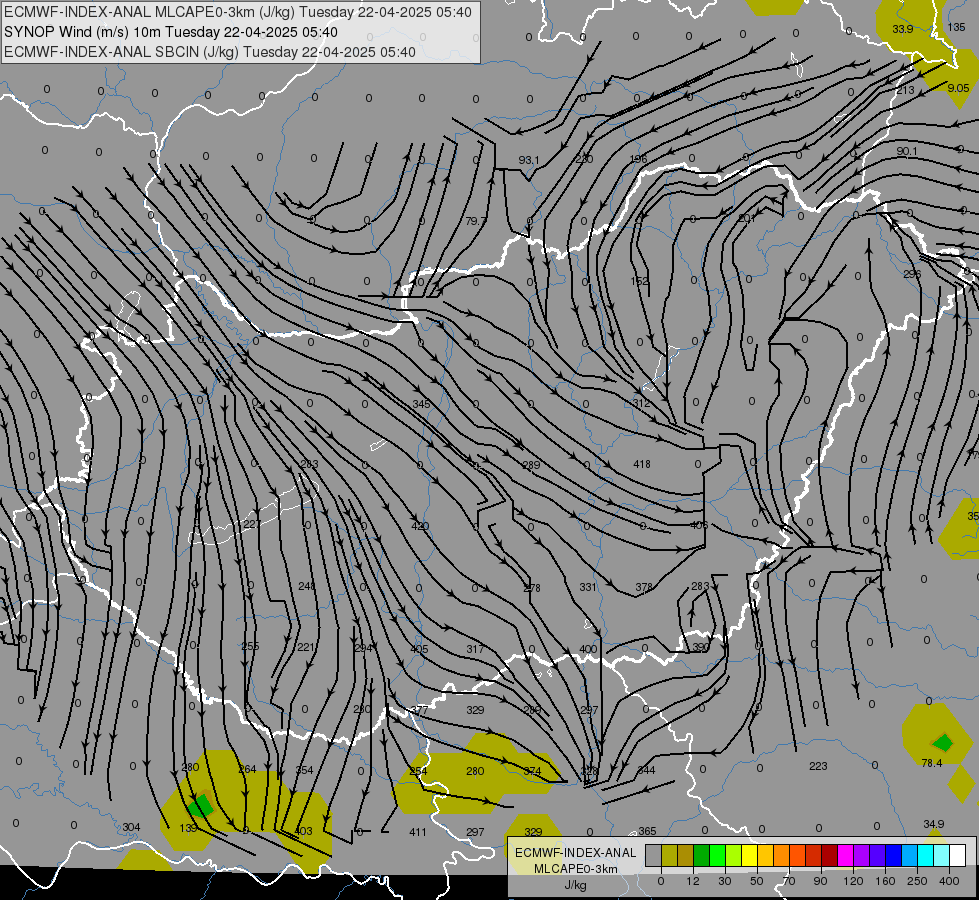Select the map value 406
Image resolution: width=979 pixels, height=900 pixels.
click(x=699, y=525)
